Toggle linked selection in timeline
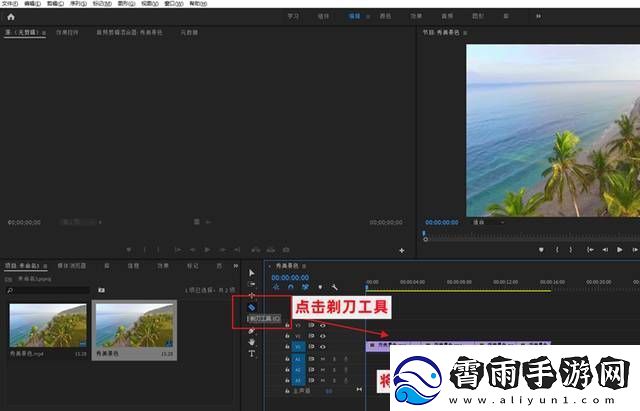This screenshot has width=640, height=411. point(305,287)
